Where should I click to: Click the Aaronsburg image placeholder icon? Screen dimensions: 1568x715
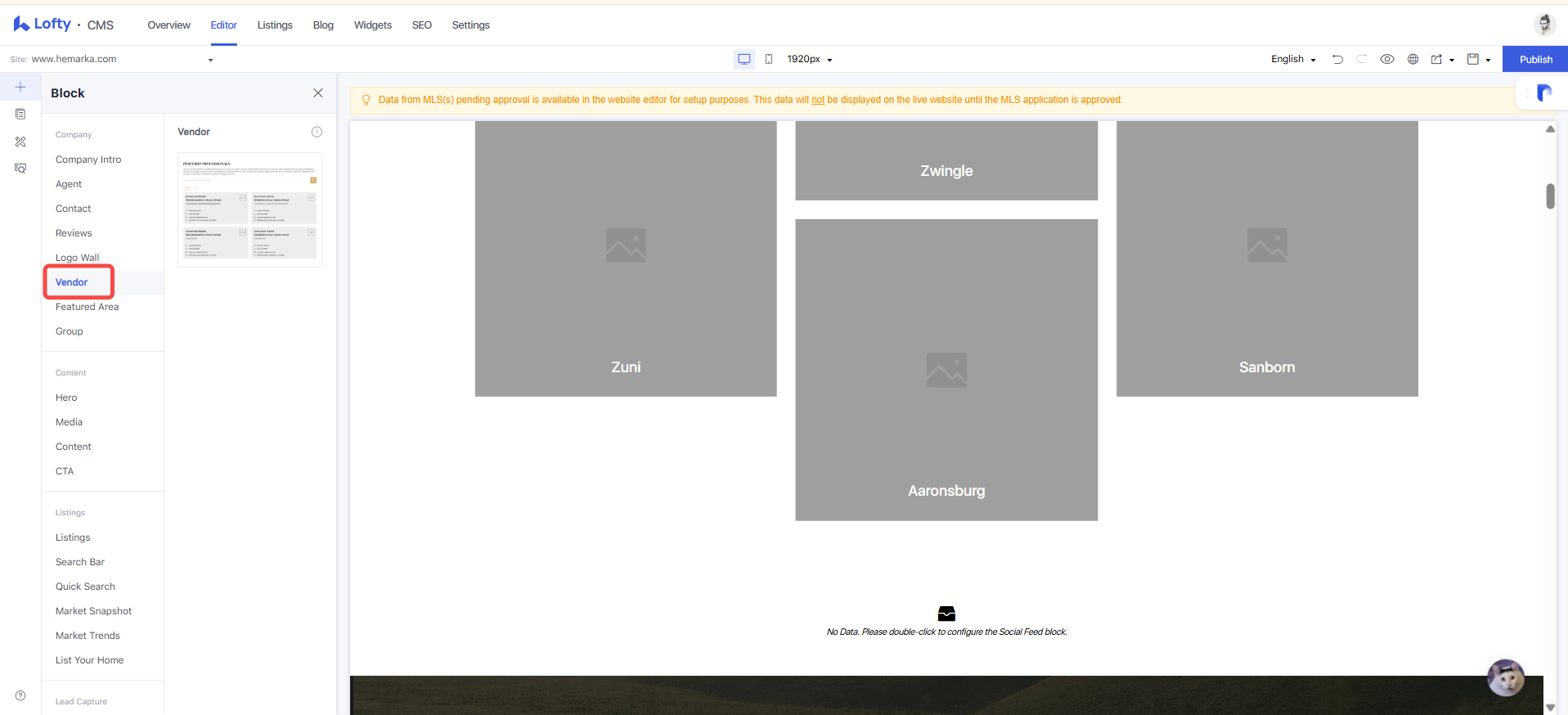pyautogui.click(x=946, y=370)
